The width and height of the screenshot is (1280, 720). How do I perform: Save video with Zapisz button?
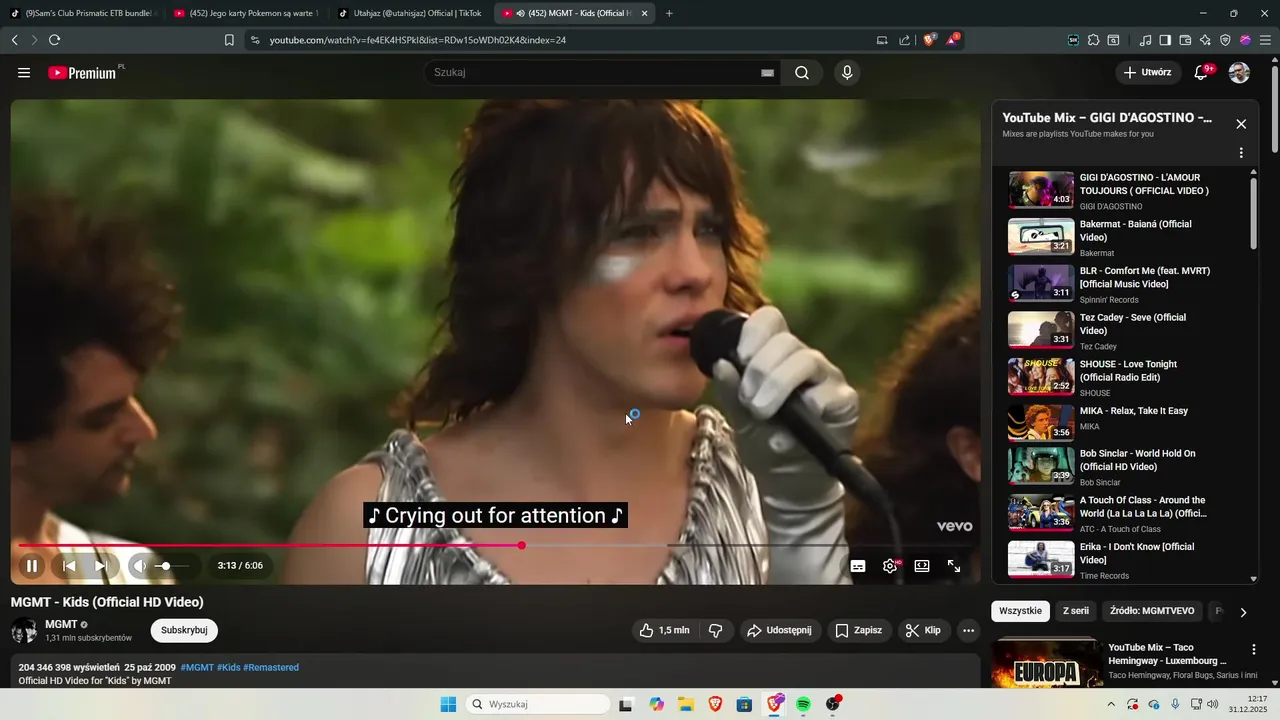point(859,630)
